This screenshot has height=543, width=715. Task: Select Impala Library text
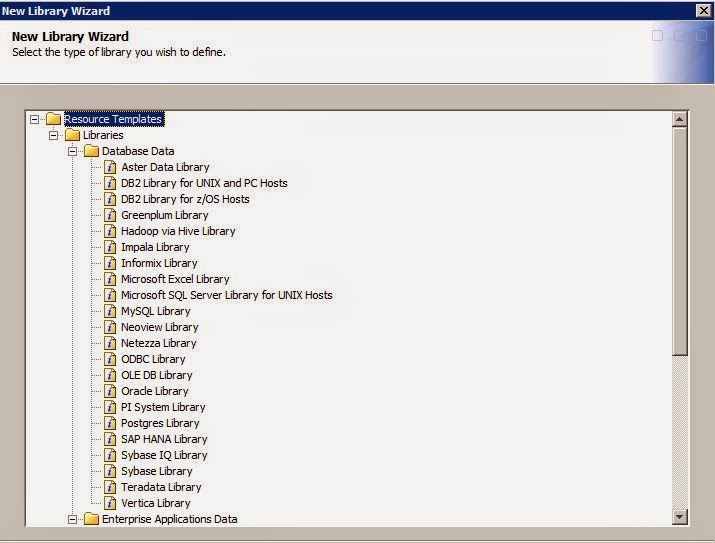(155, 247)
